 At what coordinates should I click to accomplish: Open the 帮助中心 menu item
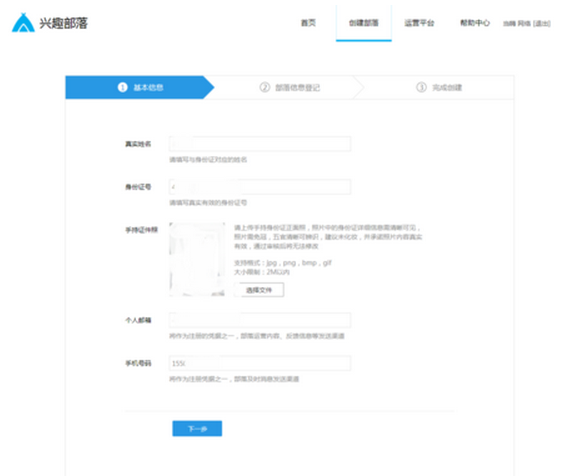pyautogui.click(x=475, y=23)
